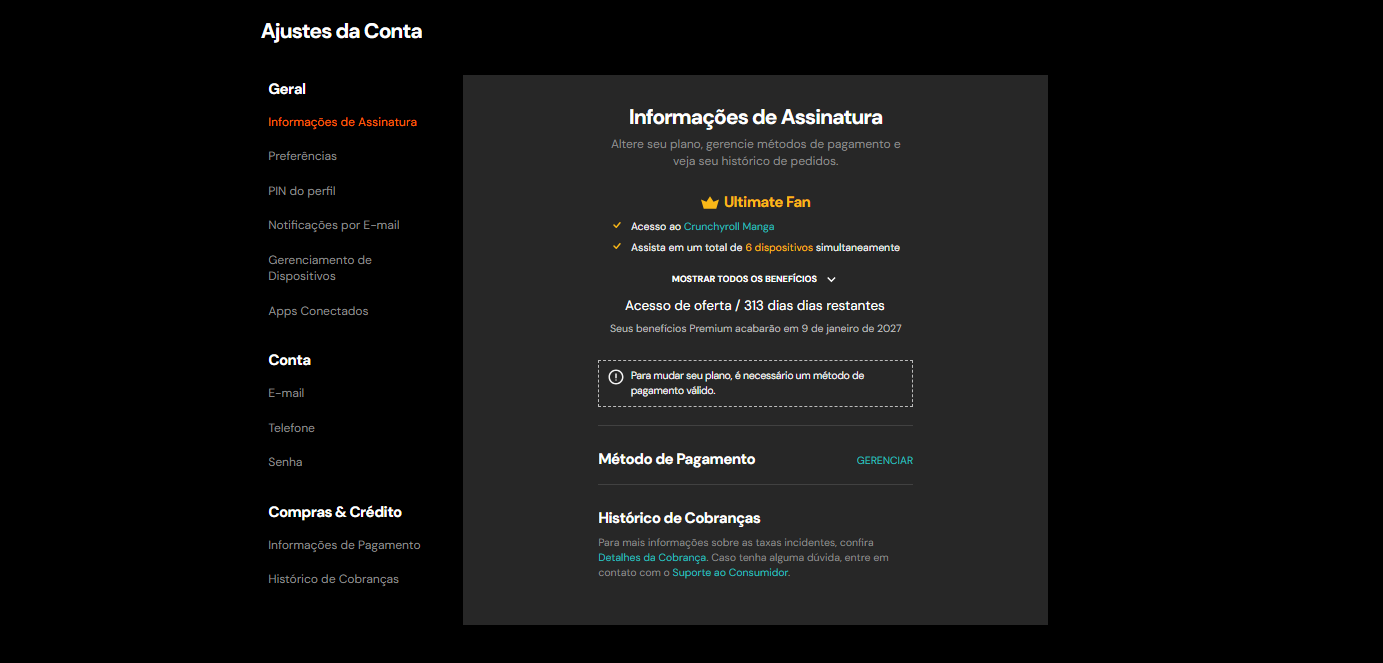Click the info icon in the payment warning box
Viewport: 1383px width, 663px height.
pos(617,376)
